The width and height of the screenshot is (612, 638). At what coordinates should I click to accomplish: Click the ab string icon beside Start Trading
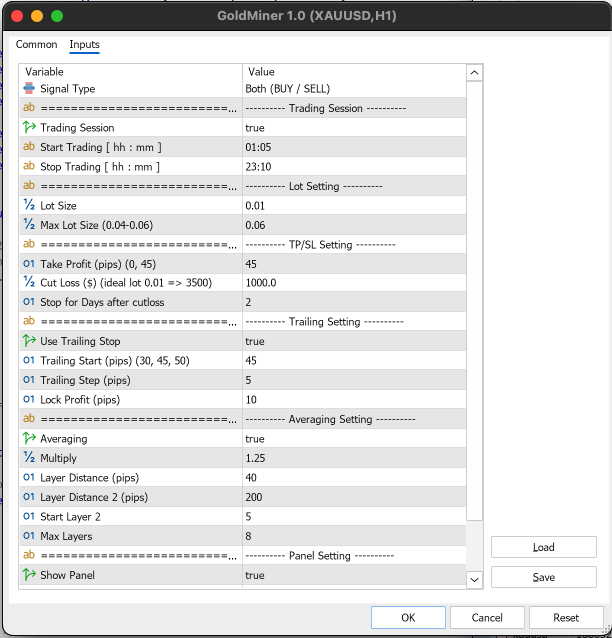click(x=29, y=147)
